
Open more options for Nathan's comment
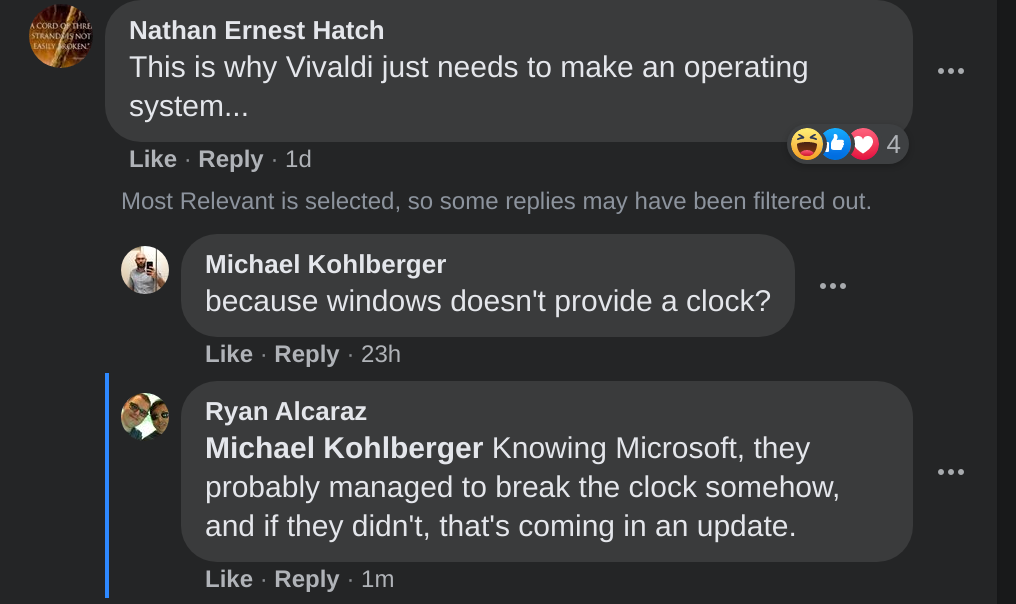coord(950,71)
